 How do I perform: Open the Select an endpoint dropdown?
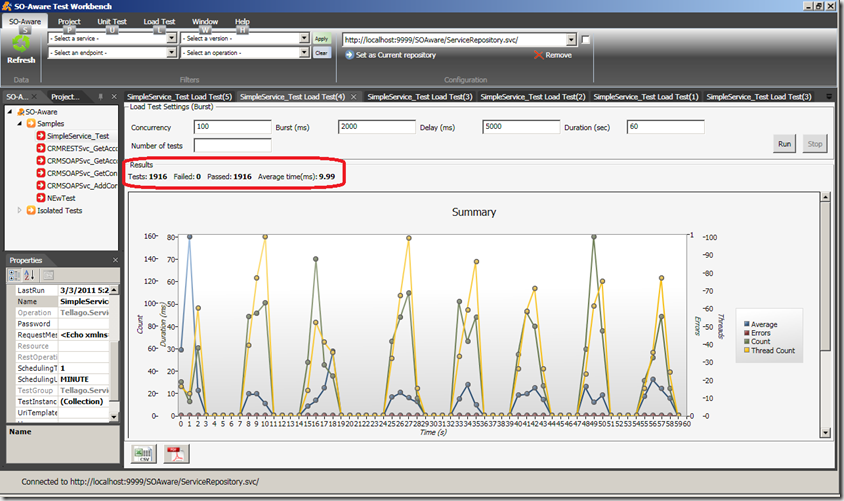pyautogui.click(x=171, y=52)
